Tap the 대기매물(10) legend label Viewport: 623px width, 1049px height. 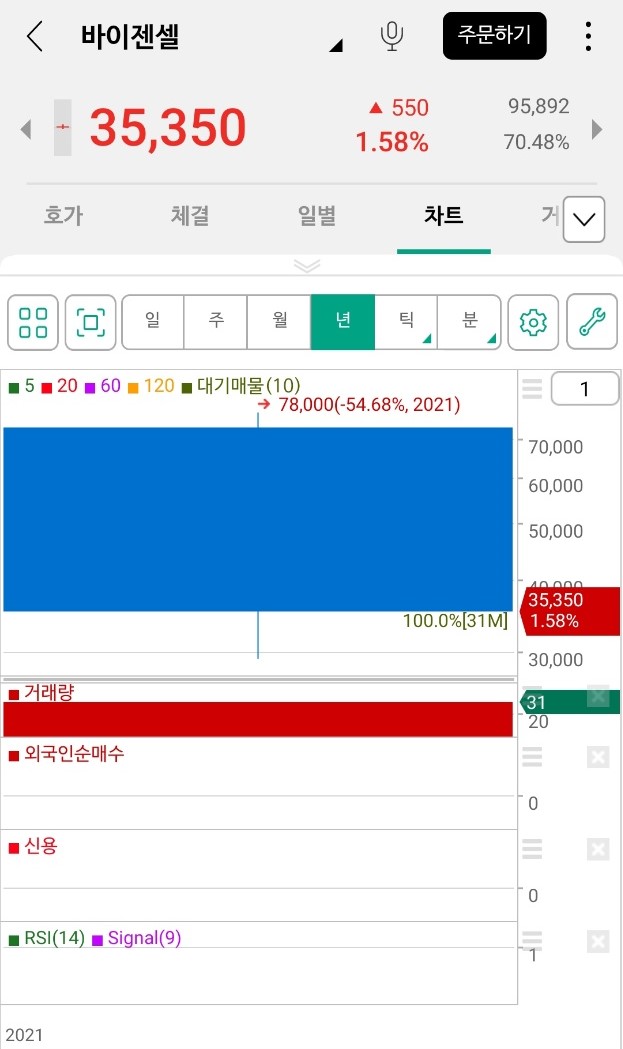tap(242, 386)
